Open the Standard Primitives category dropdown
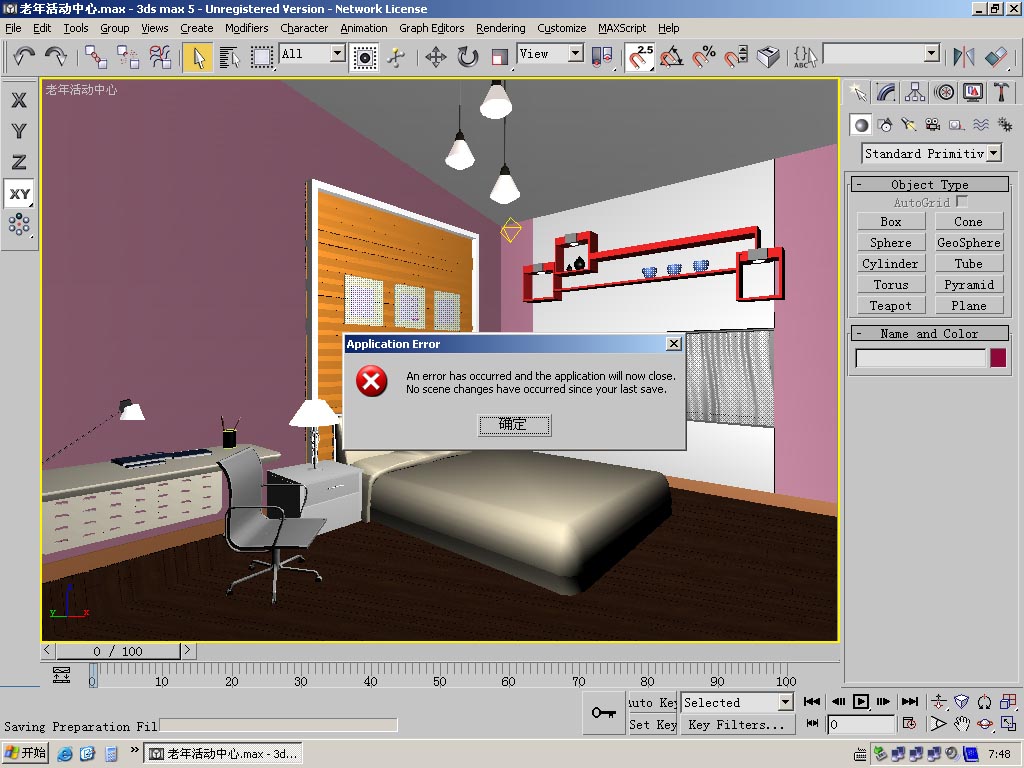This screenshot has height=768, width=1024. click(x=994, y=153)
